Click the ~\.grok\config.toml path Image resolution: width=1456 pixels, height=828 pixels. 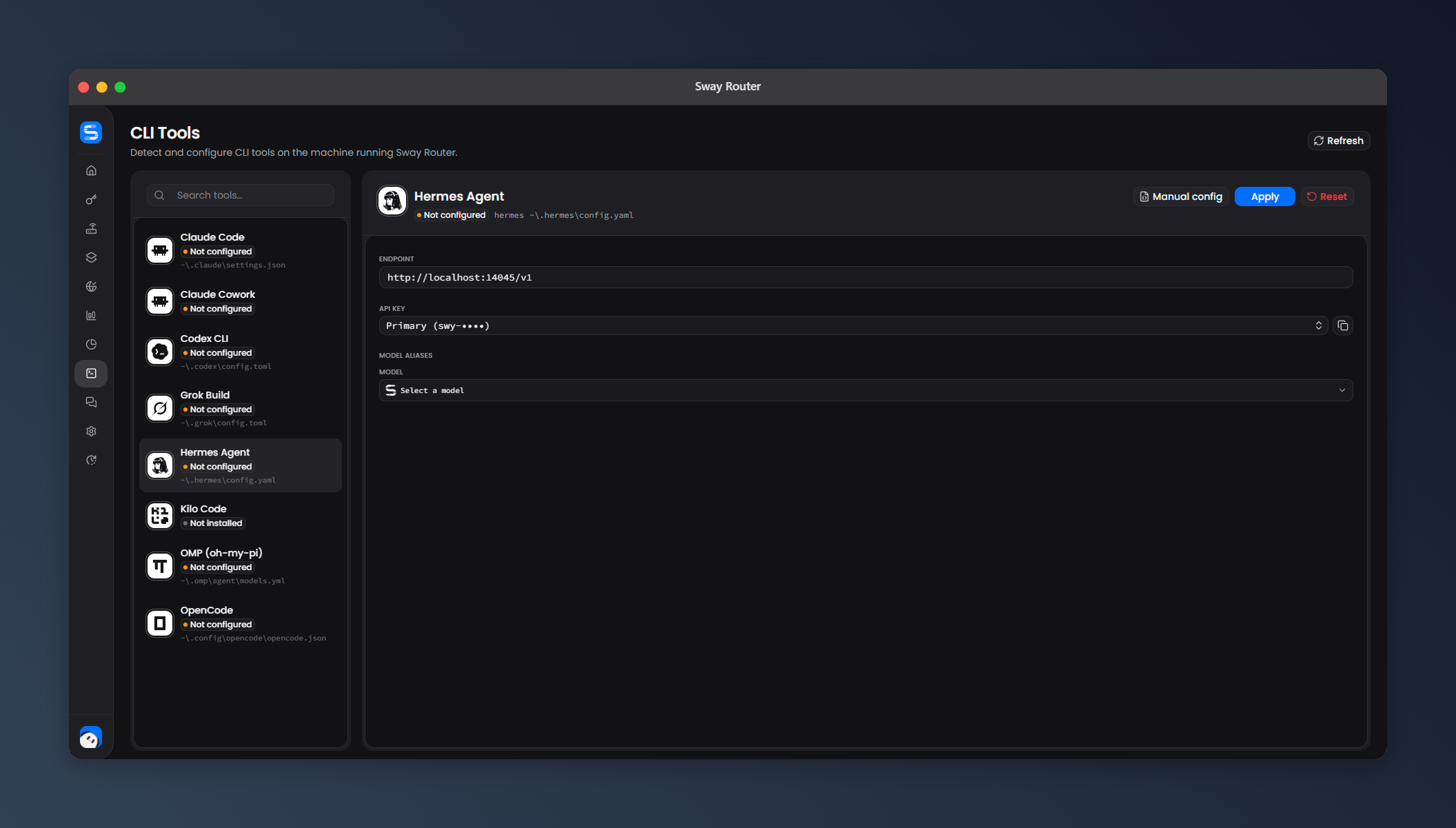224,423
